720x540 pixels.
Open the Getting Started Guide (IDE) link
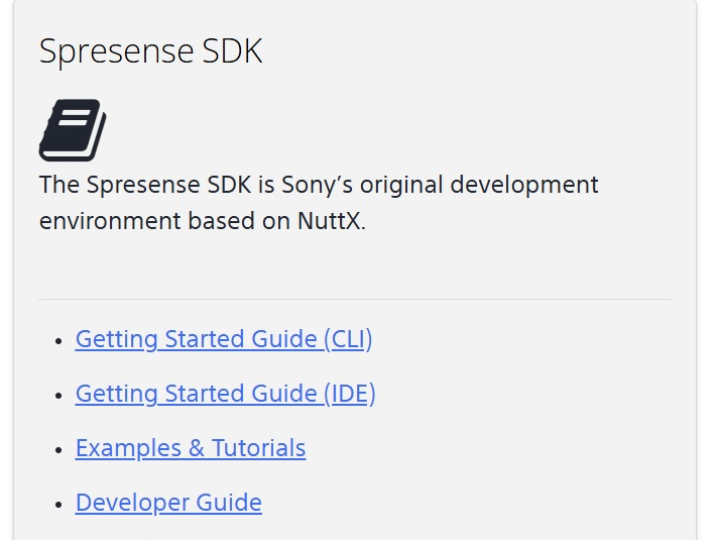click(x=225, y=394)
